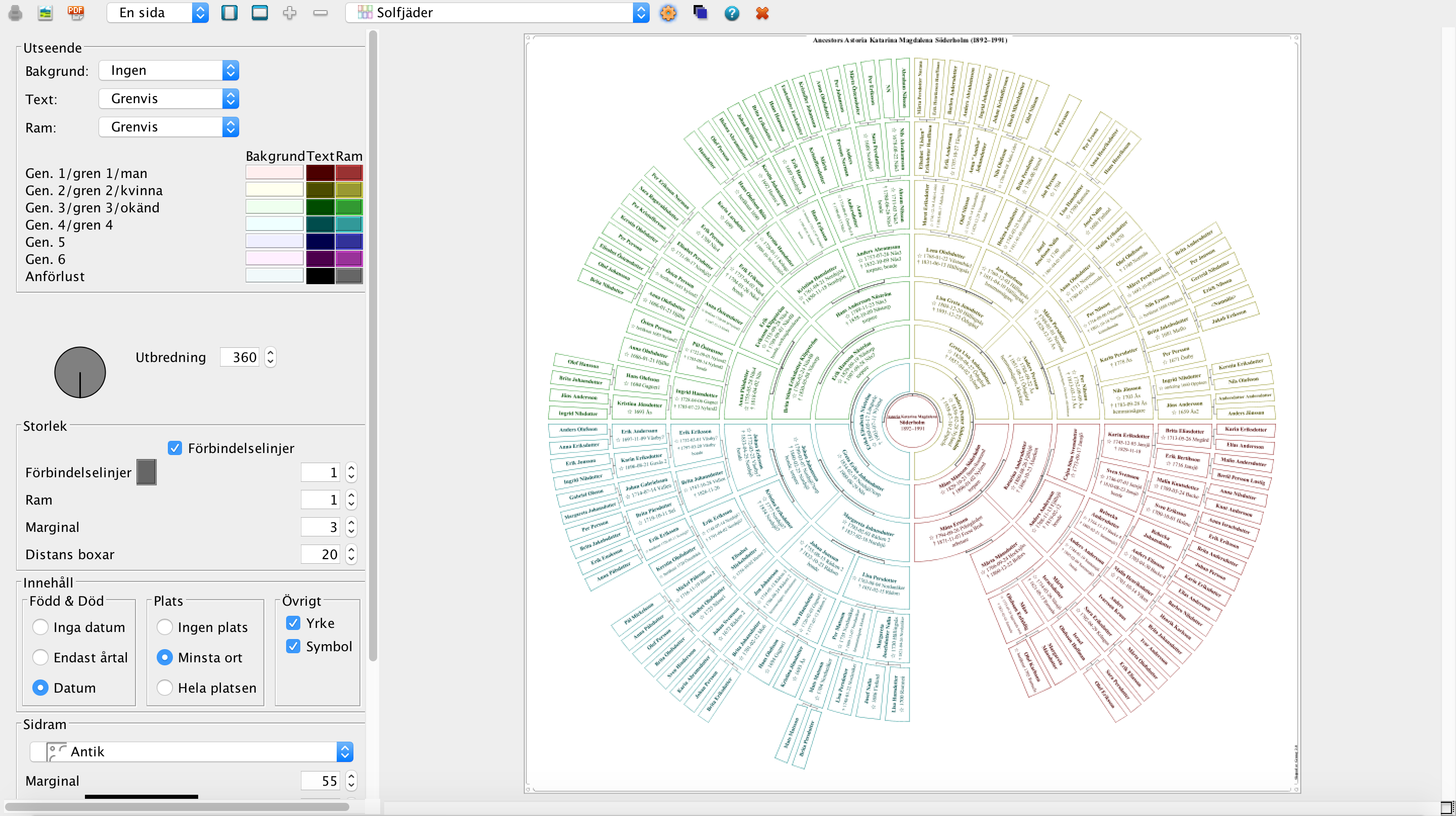Image resolution: width=1456 pixels, height=816 pixels.
Task: Select the Endast årtal radio button
Action: [x=40, y=657]
